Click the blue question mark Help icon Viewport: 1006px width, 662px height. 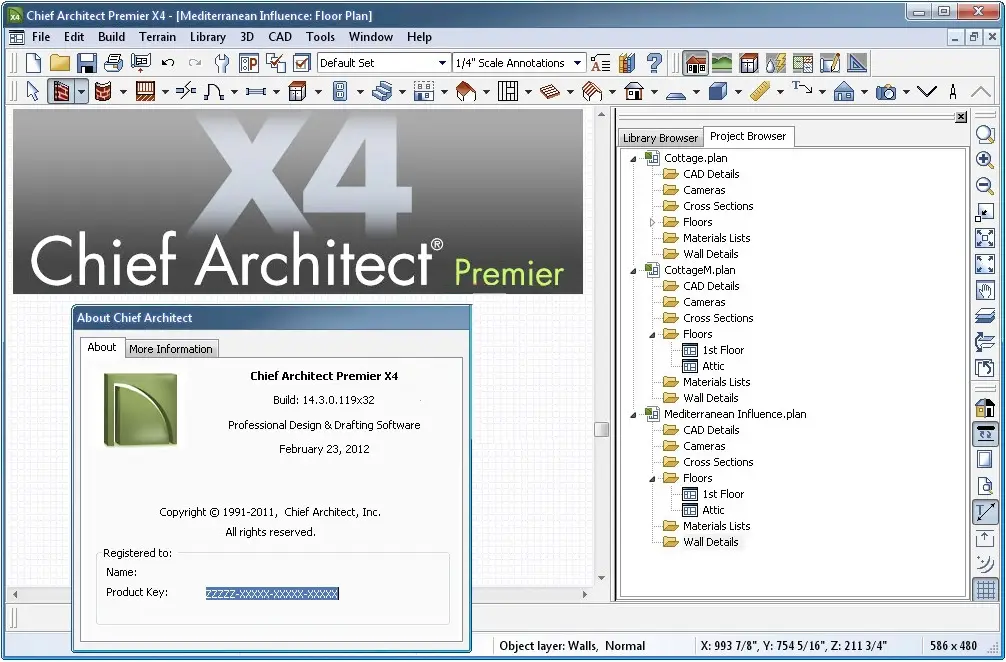tap(654, 63)
